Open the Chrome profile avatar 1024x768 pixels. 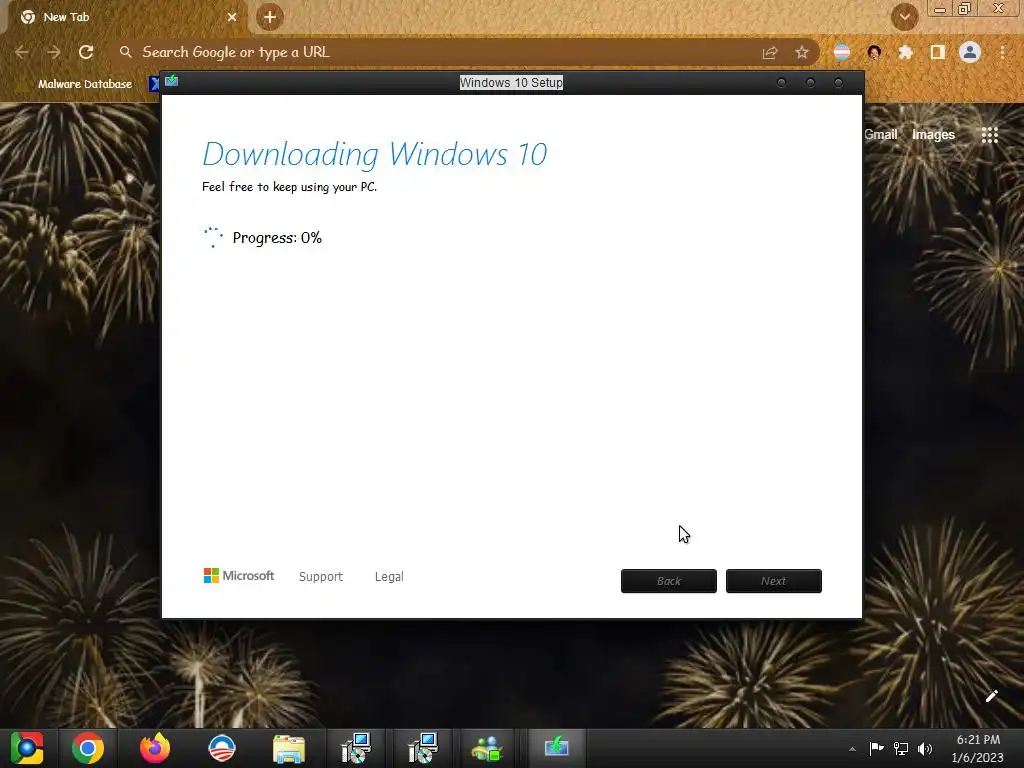coord(970,52)
